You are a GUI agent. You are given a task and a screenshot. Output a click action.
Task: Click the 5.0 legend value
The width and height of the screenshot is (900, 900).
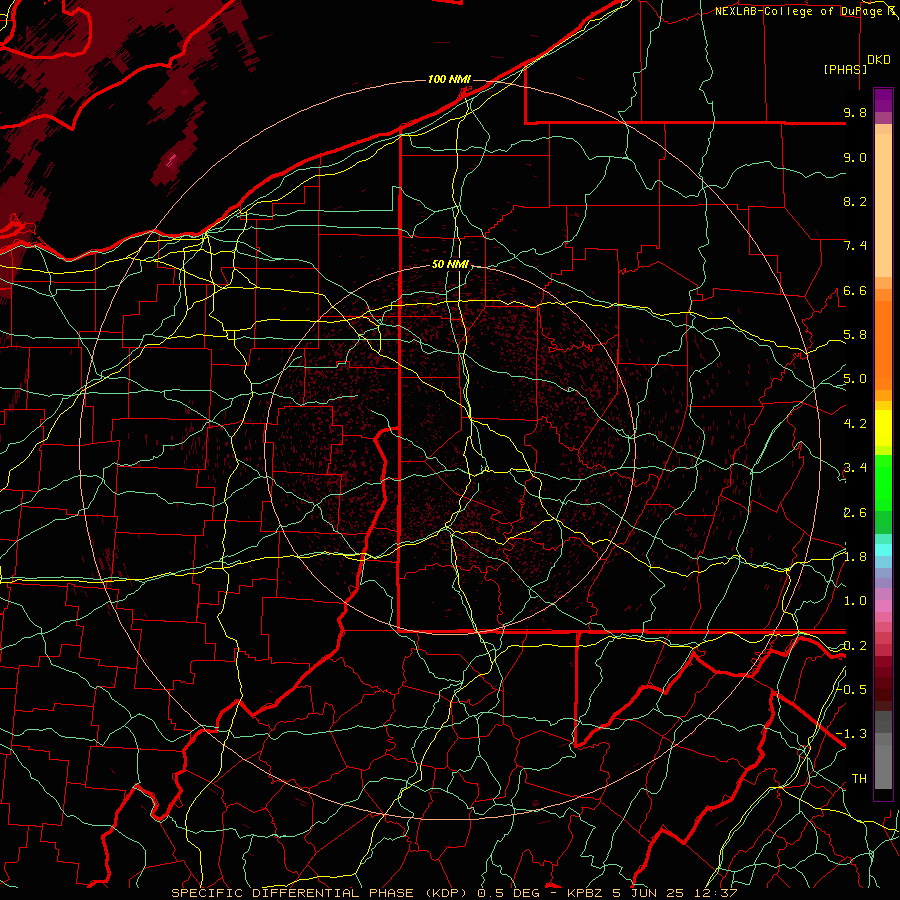tap(855, 379)
